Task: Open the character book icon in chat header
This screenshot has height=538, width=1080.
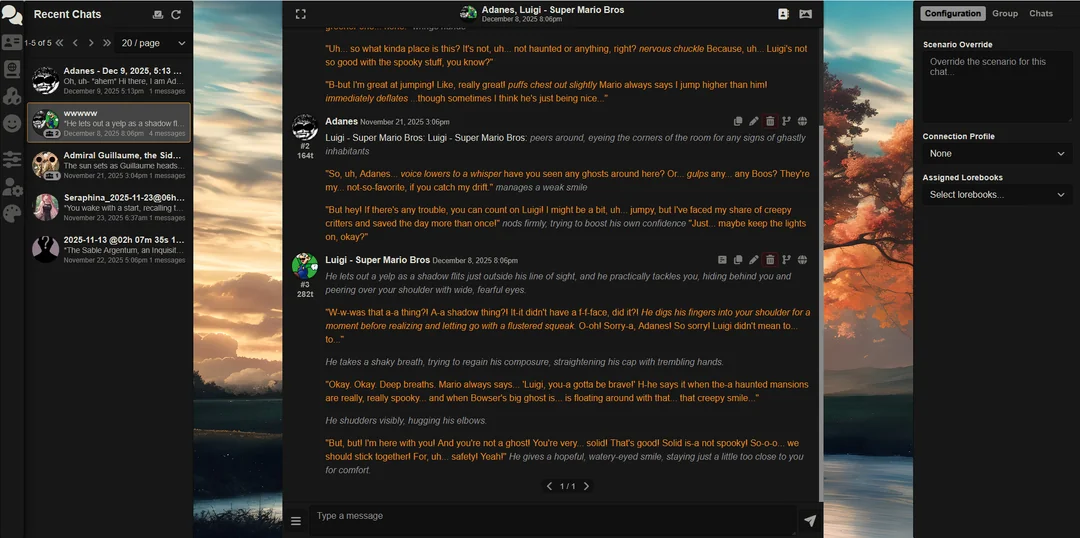Action: coord(783,14)
